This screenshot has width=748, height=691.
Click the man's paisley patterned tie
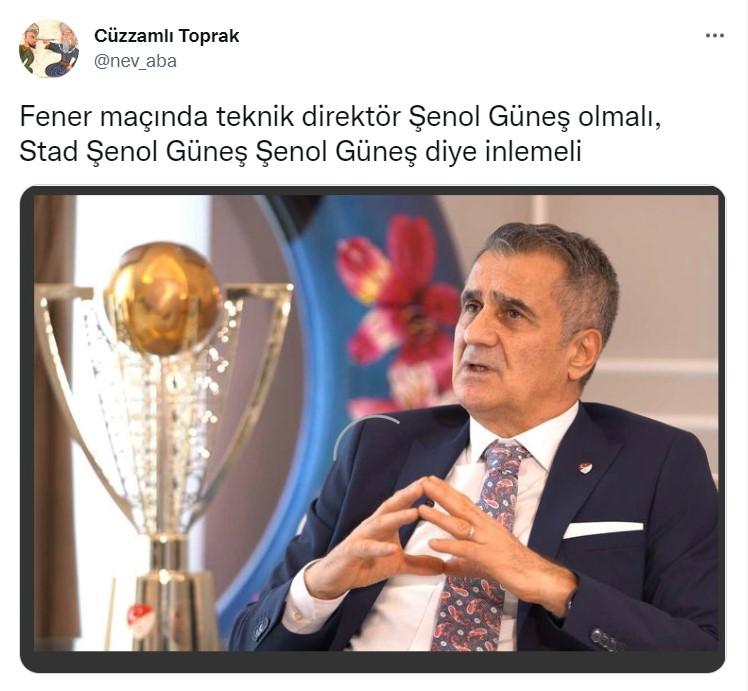(482, 548)
